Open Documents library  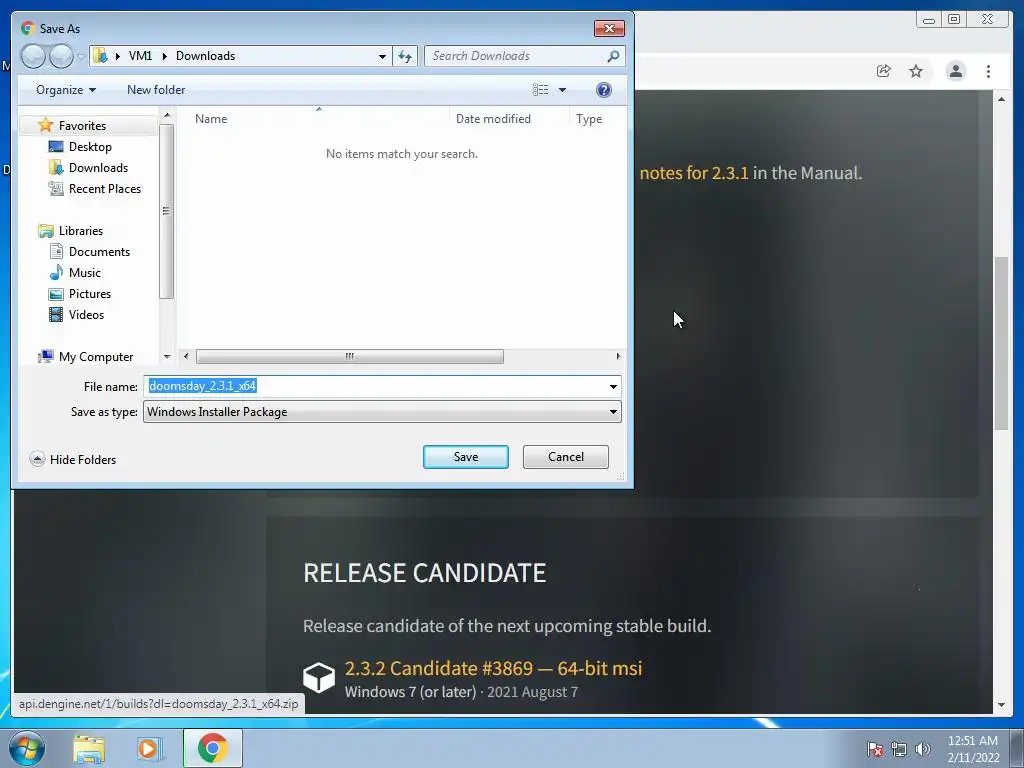99,251
